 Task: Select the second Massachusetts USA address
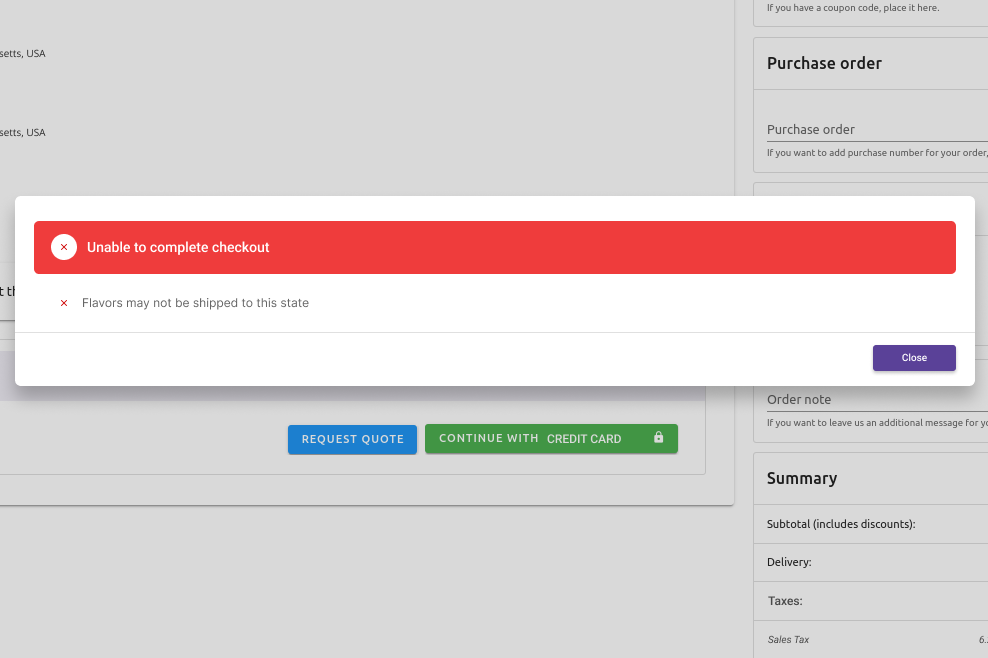pos(22,132)
